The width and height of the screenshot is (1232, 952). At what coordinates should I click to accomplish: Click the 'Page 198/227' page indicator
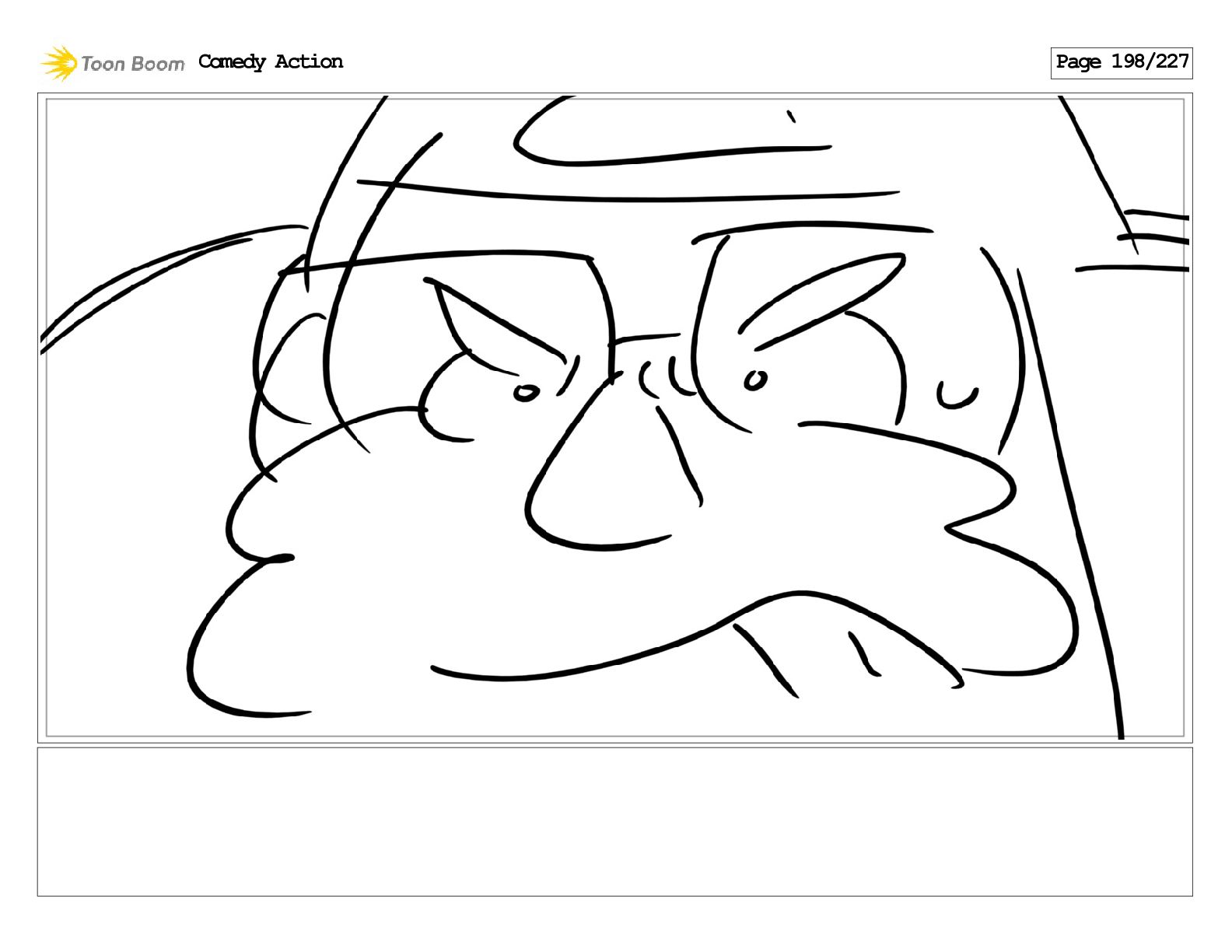click(x=1122, y=62)
